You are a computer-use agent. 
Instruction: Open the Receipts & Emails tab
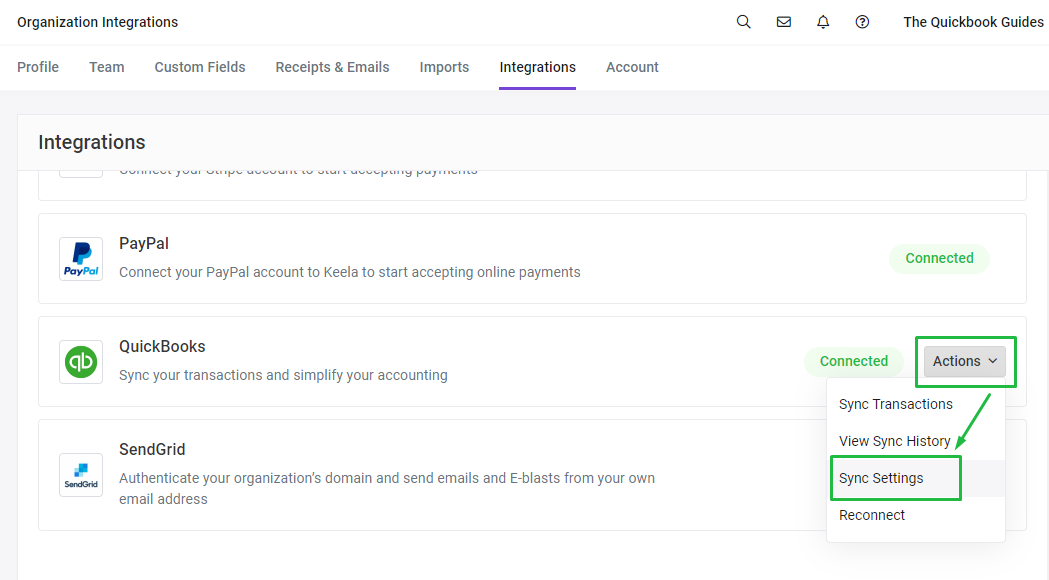click(332, 67)
